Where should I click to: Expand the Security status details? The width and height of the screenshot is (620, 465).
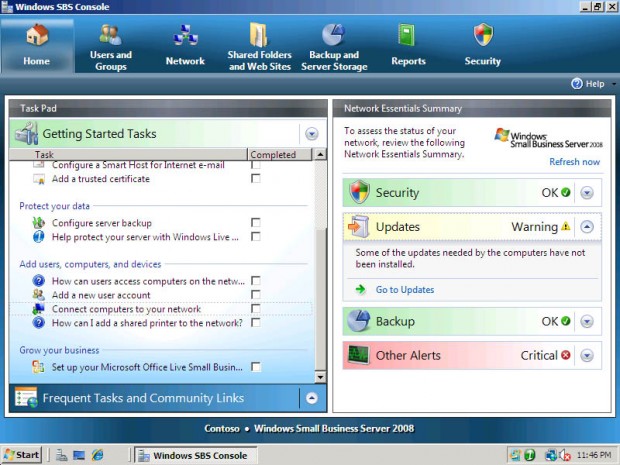point(587,193)
